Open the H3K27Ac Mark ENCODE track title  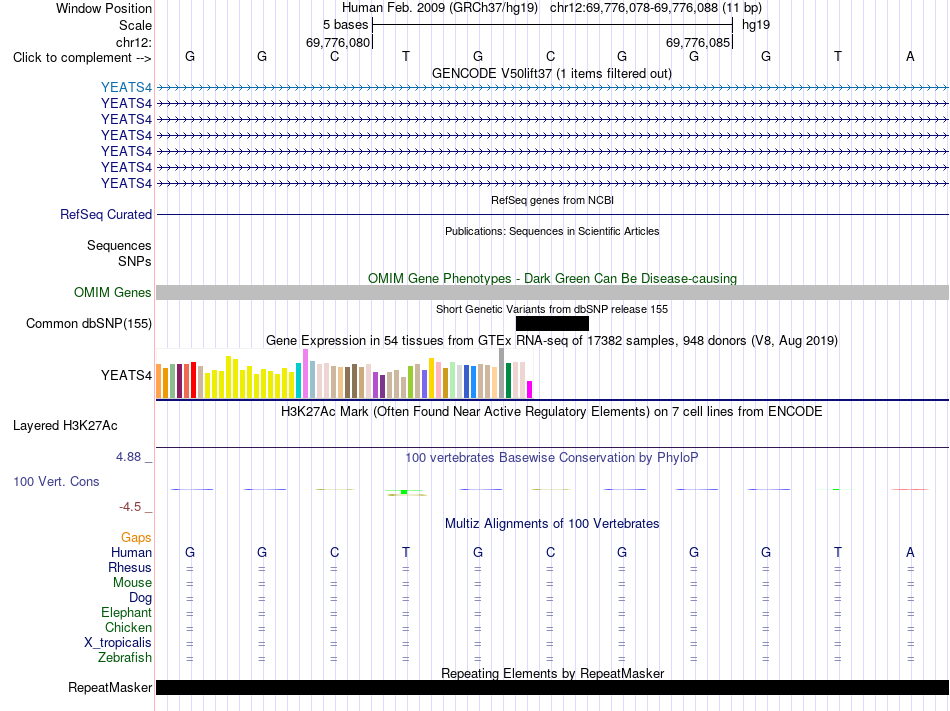point(552,412)
